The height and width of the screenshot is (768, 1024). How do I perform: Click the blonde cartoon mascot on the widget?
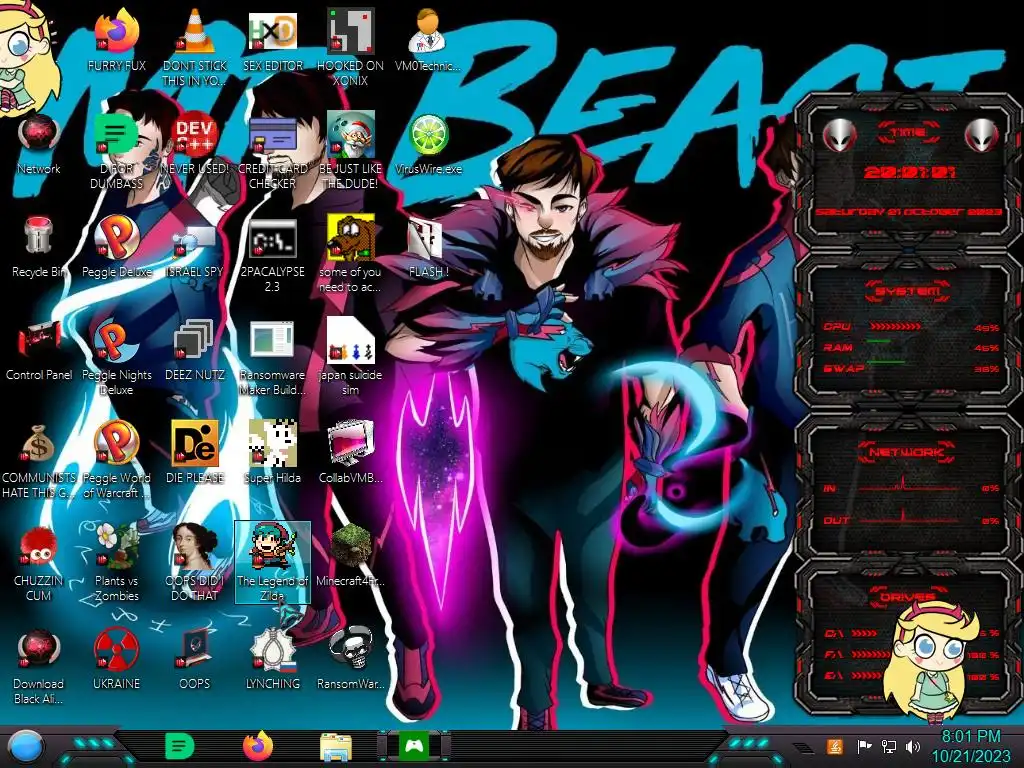(x=930, y=661)
